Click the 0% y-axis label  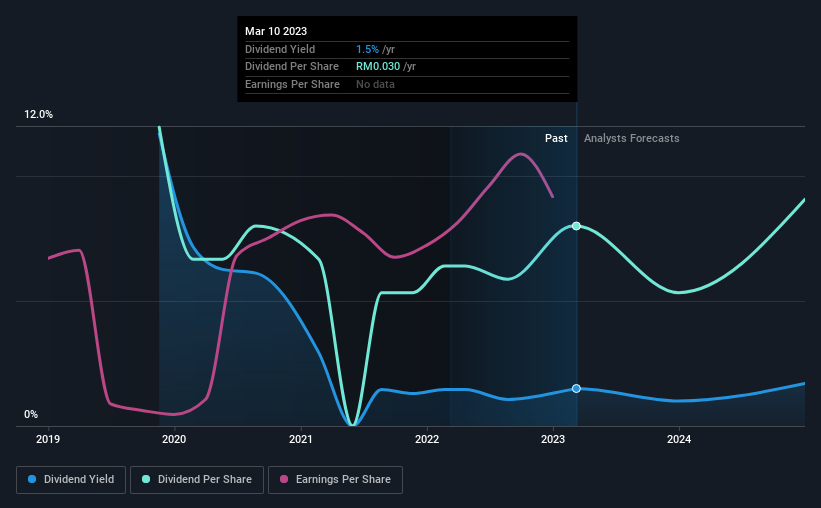(x=31, y=414)
